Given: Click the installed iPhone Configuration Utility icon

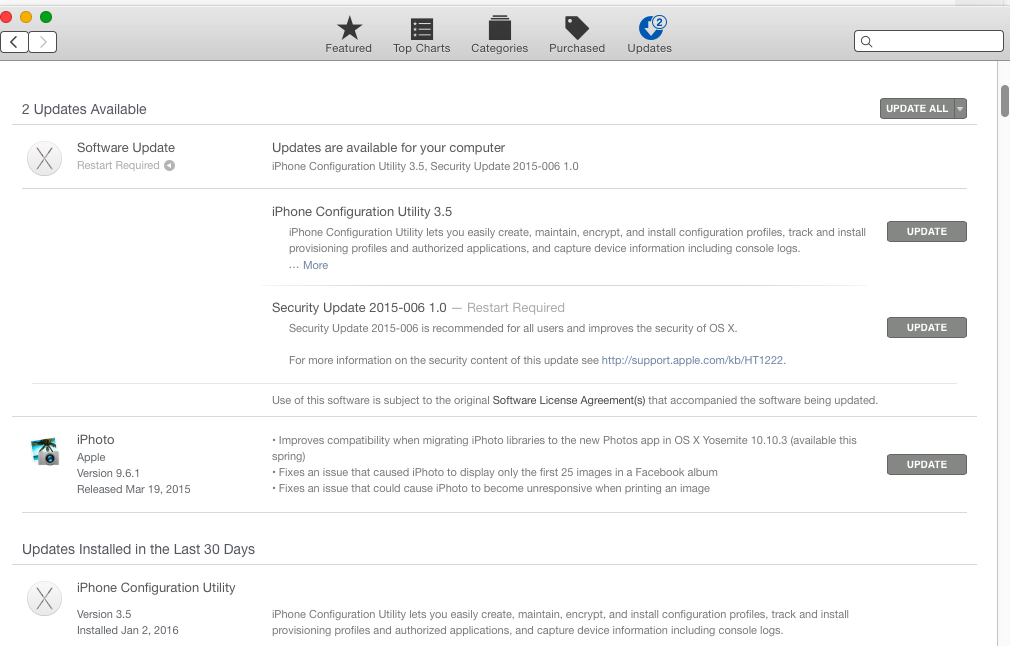Looking at the screenshot, I should tap(44, 598).
